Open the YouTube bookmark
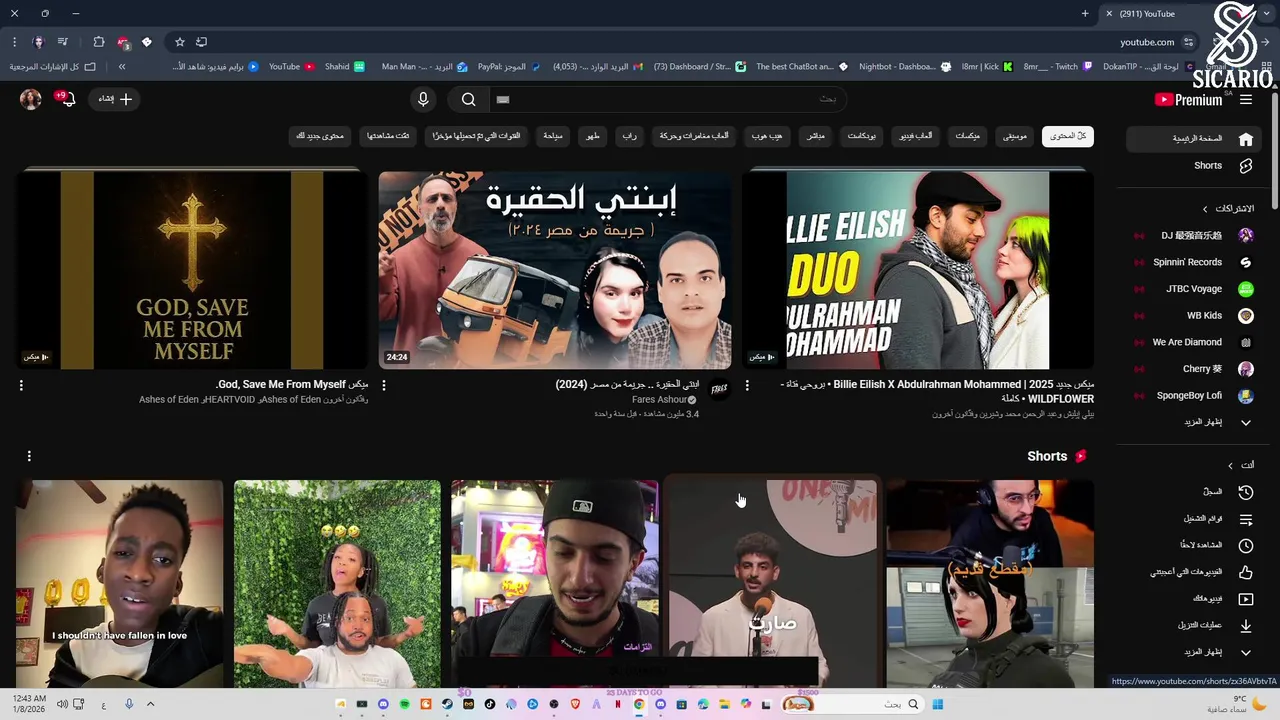 pos(291,67)
